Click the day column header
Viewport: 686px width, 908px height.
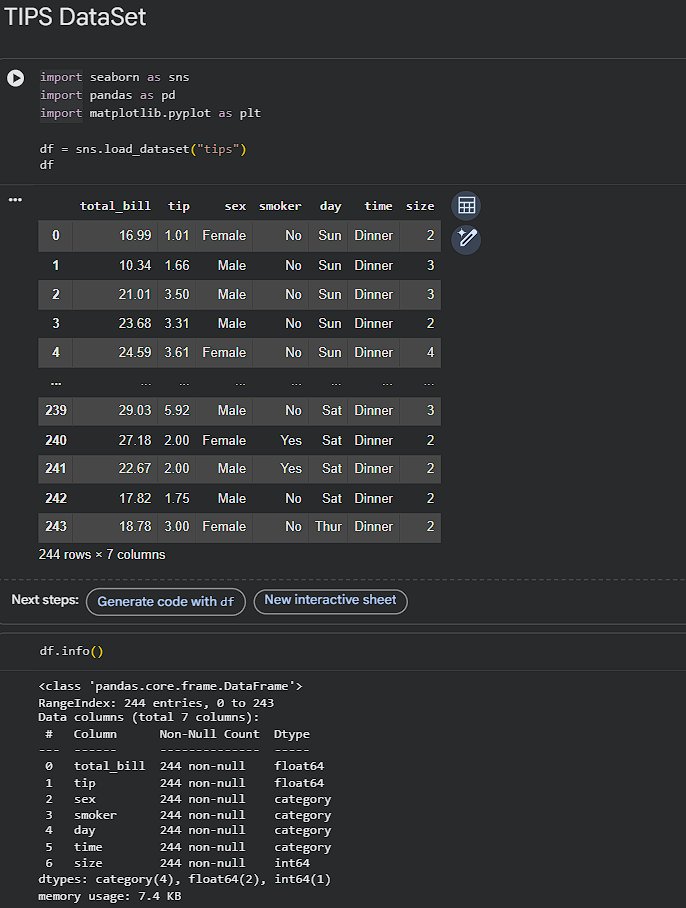pyautogui.click(x=331, y=207)
